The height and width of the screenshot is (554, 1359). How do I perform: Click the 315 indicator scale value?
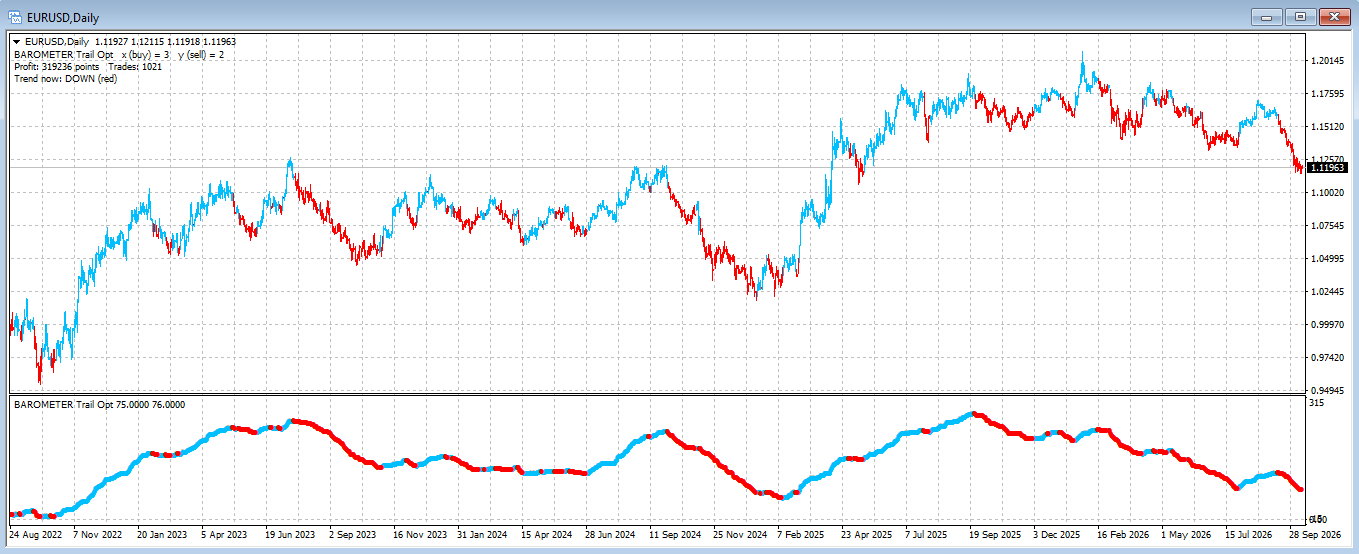[1317, 403]
